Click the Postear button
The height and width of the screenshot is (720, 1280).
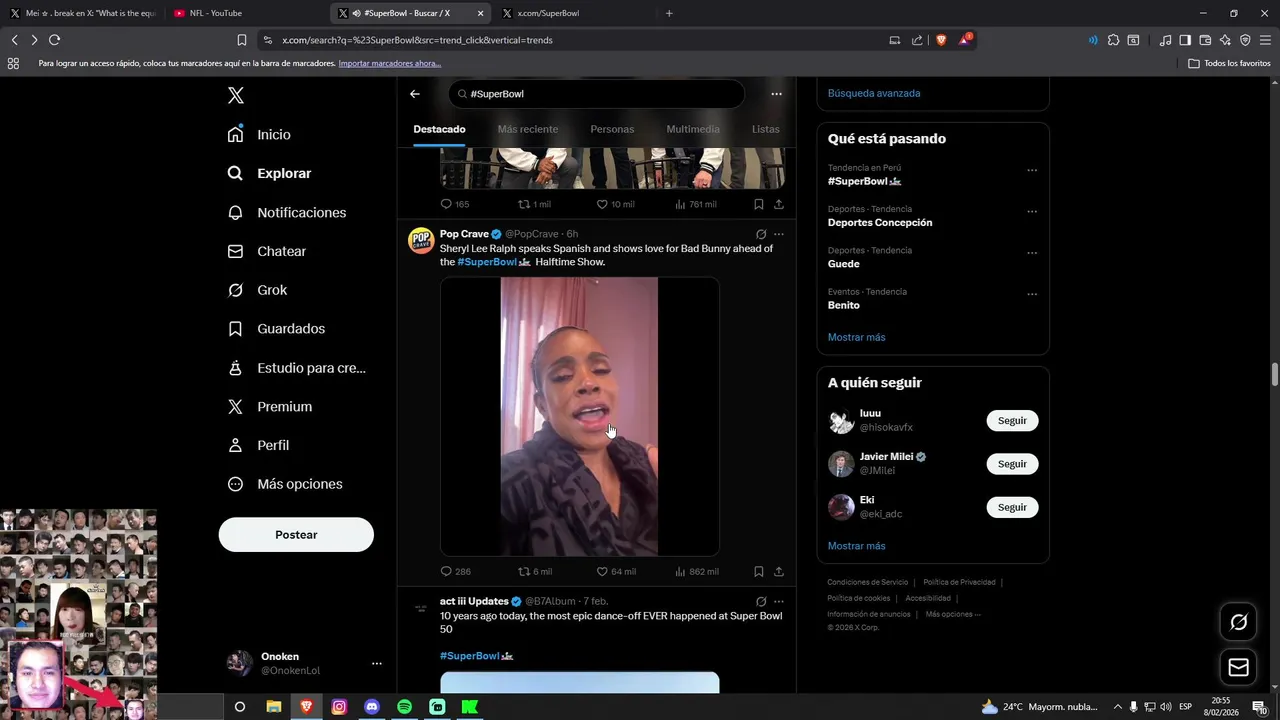tap(296, 535)
